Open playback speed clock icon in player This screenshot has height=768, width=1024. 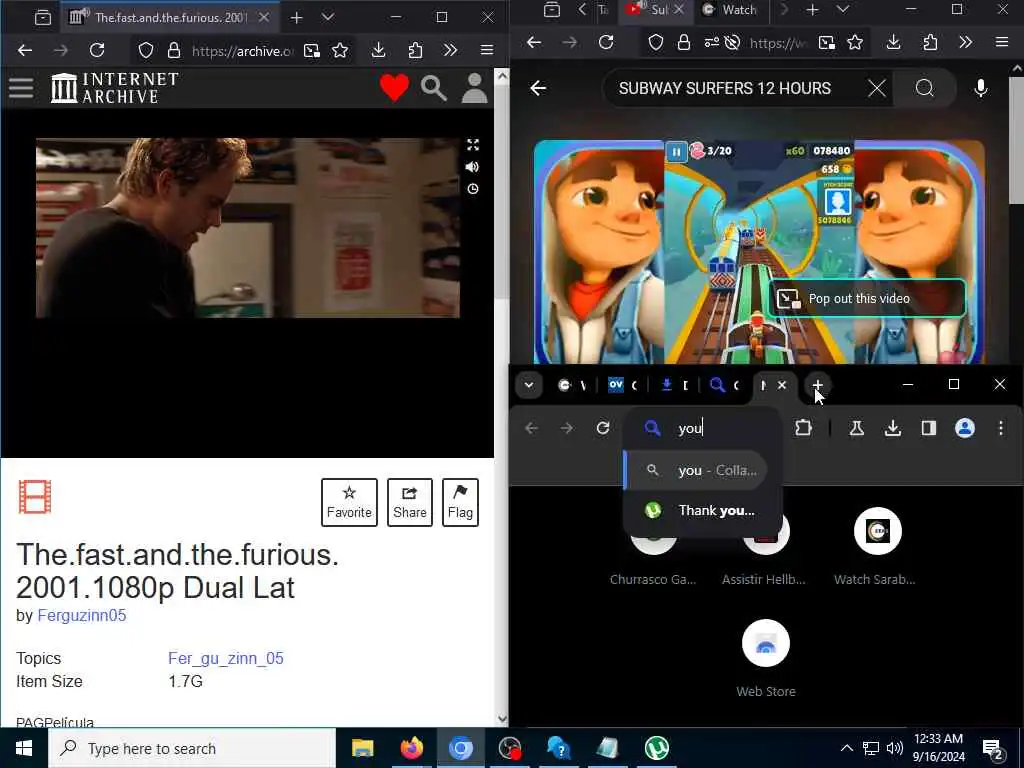(x=473, y=189)
